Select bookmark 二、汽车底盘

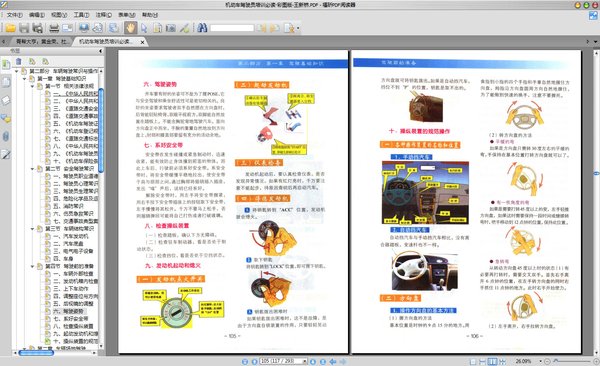(68, 243)
